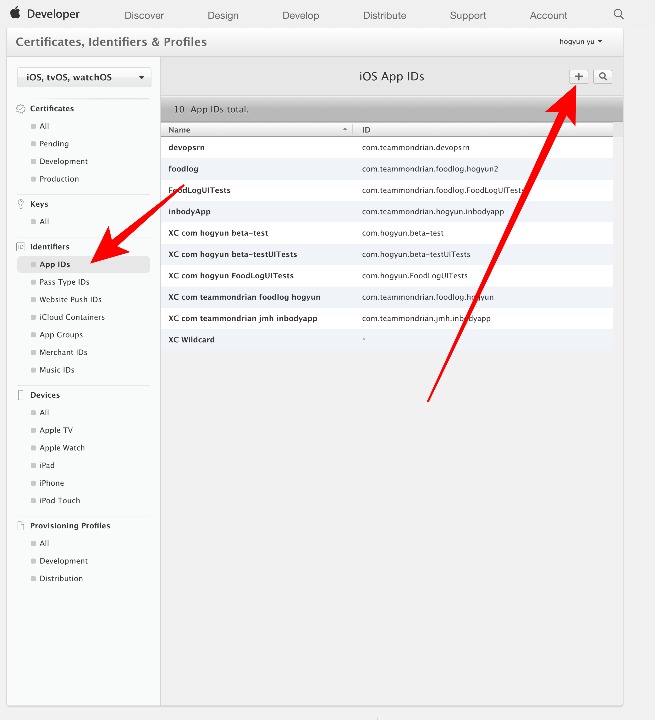Select Apple Watch devices
The width and height of the screenshot is (655, 720).
point(62,448)
